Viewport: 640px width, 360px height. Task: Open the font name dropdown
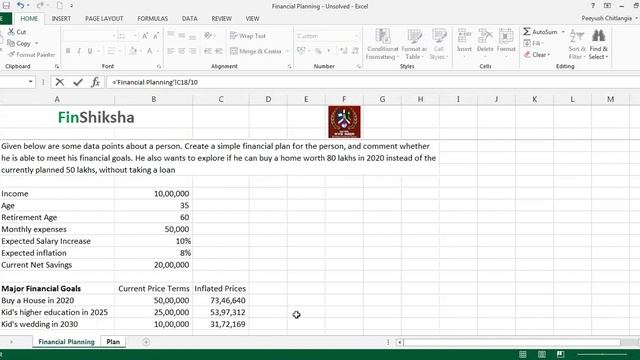pos(114,36)
